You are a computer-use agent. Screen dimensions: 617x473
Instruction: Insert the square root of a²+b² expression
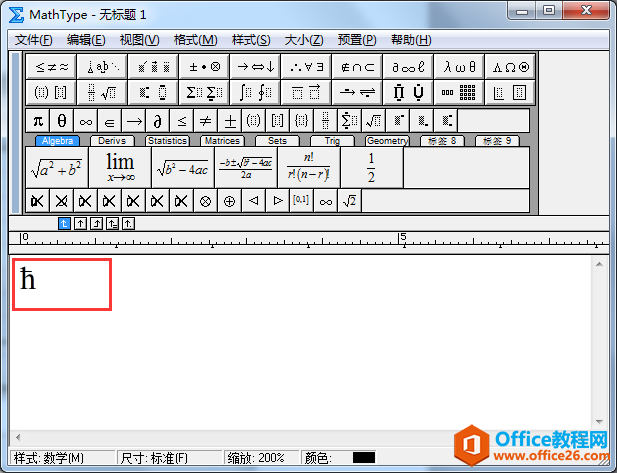coord(57,168)
